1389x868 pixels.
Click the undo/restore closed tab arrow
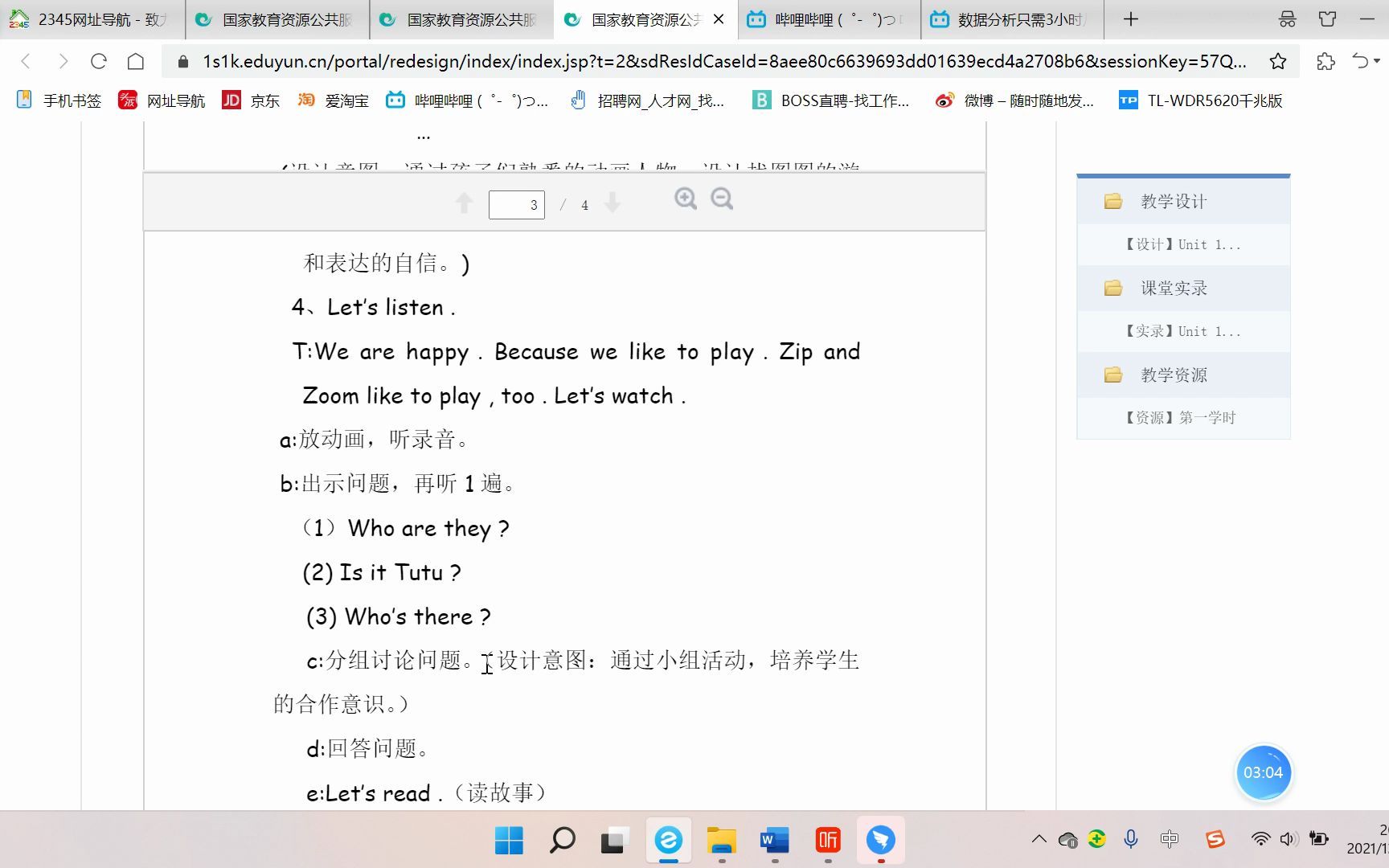point(1360,61)
